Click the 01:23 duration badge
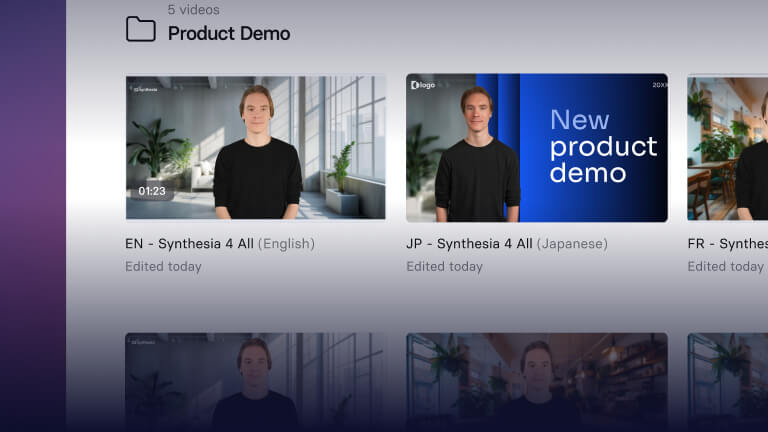 pyautogui.click(x=152, y=190)
